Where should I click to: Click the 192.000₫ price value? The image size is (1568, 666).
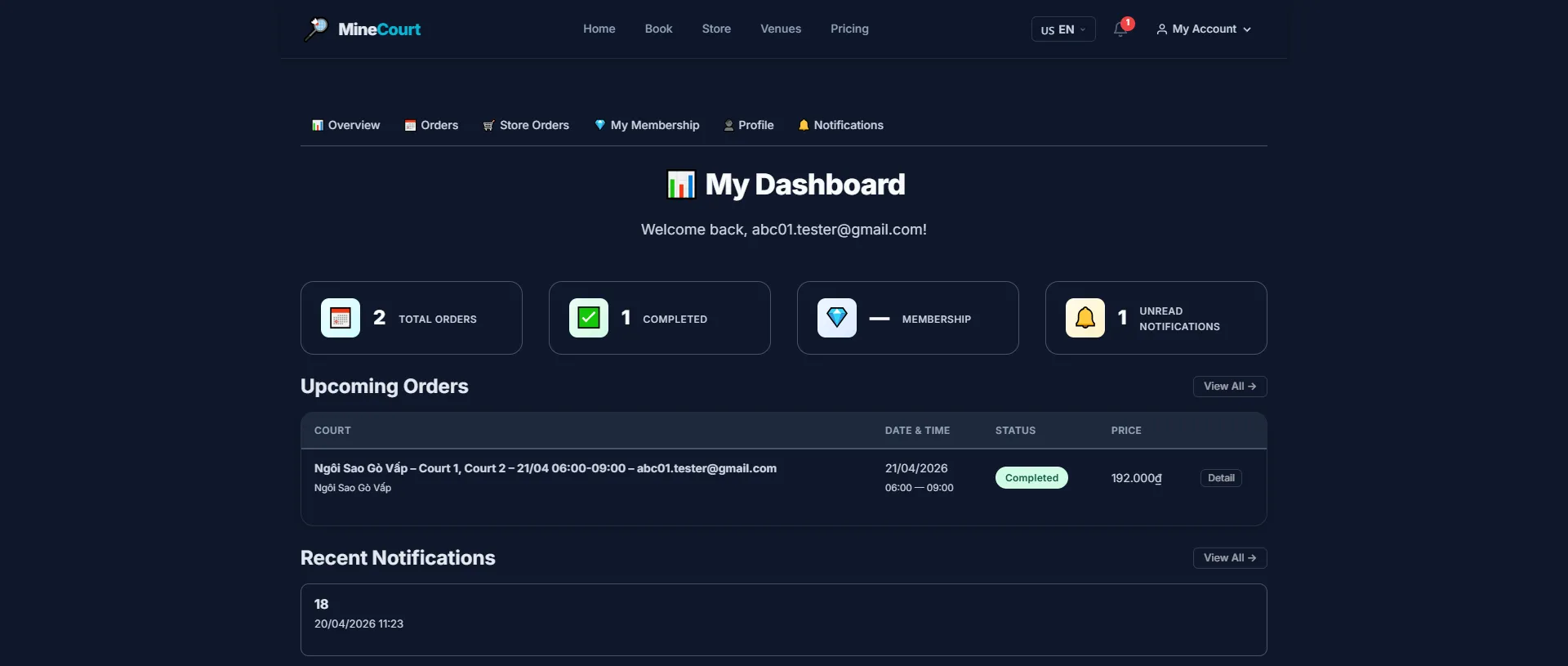click(1137, 478)
